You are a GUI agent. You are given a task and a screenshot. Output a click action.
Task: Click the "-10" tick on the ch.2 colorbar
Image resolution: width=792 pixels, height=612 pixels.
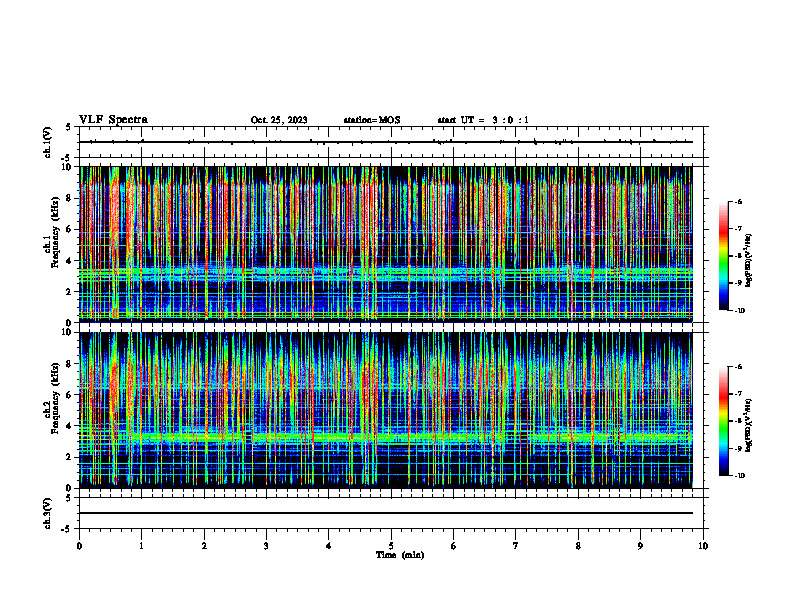pos(739,476)
